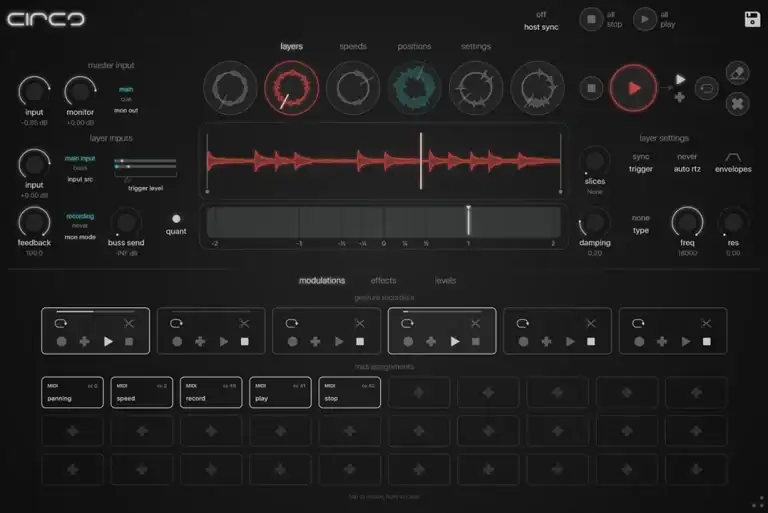The width and height of the screenshot is (768, 513).
Task: Click play in fourth gesture recorder
Action: click(x=455, y=342)
